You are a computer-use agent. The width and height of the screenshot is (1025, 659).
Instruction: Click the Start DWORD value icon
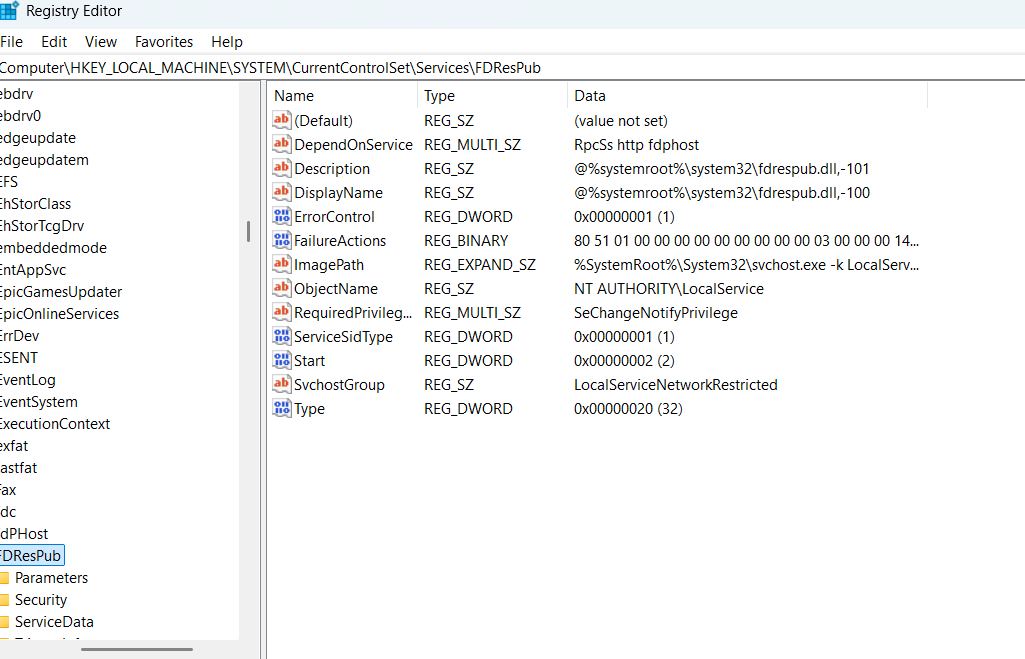pyautogui.click(x=282, y=360)
